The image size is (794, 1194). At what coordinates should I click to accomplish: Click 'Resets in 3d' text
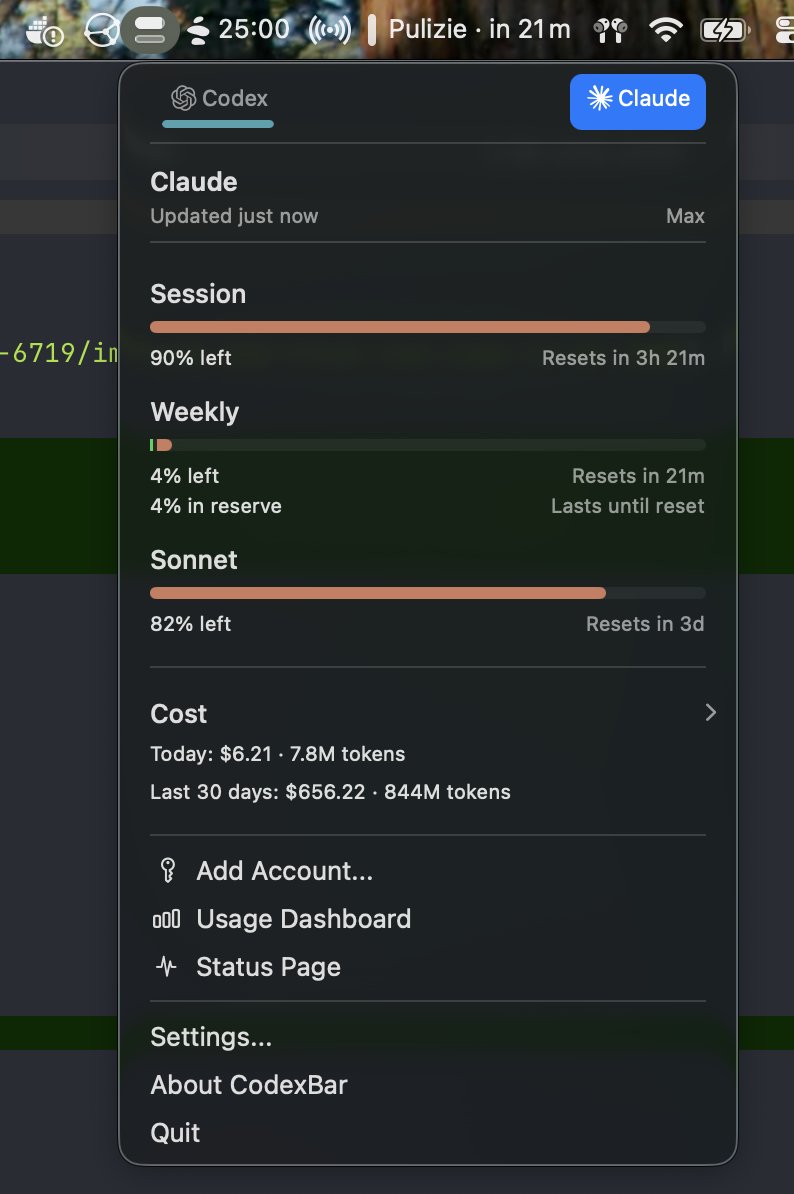tap(645, 624)
